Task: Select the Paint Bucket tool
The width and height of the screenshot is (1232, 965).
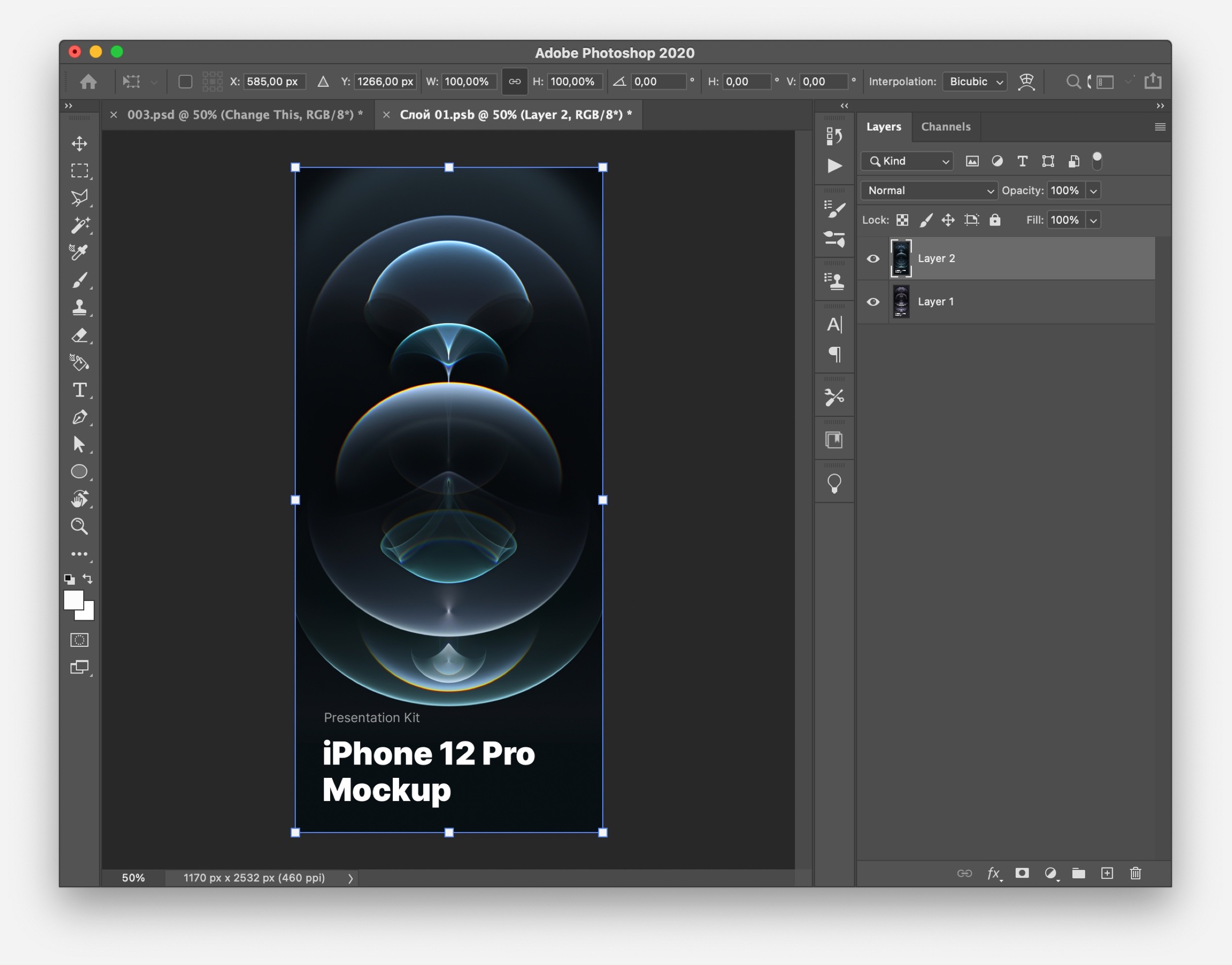Action: tap(79, 362)
